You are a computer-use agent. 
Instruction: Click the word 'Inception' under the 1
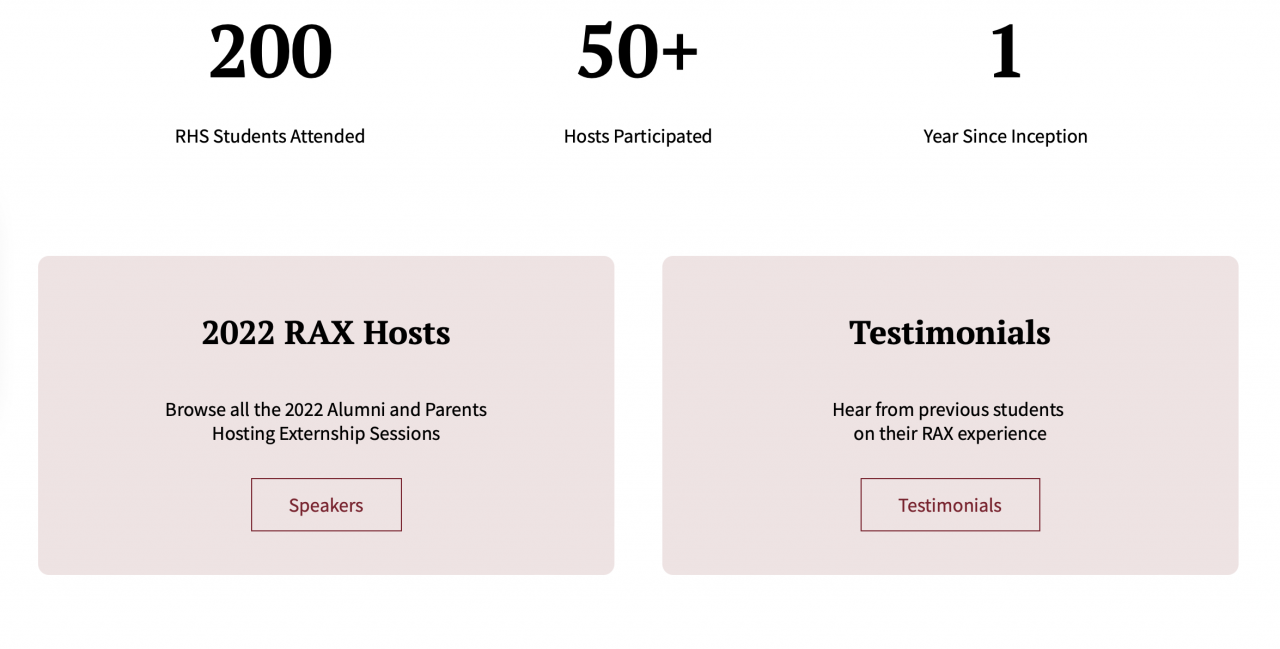coord(1049,136)
